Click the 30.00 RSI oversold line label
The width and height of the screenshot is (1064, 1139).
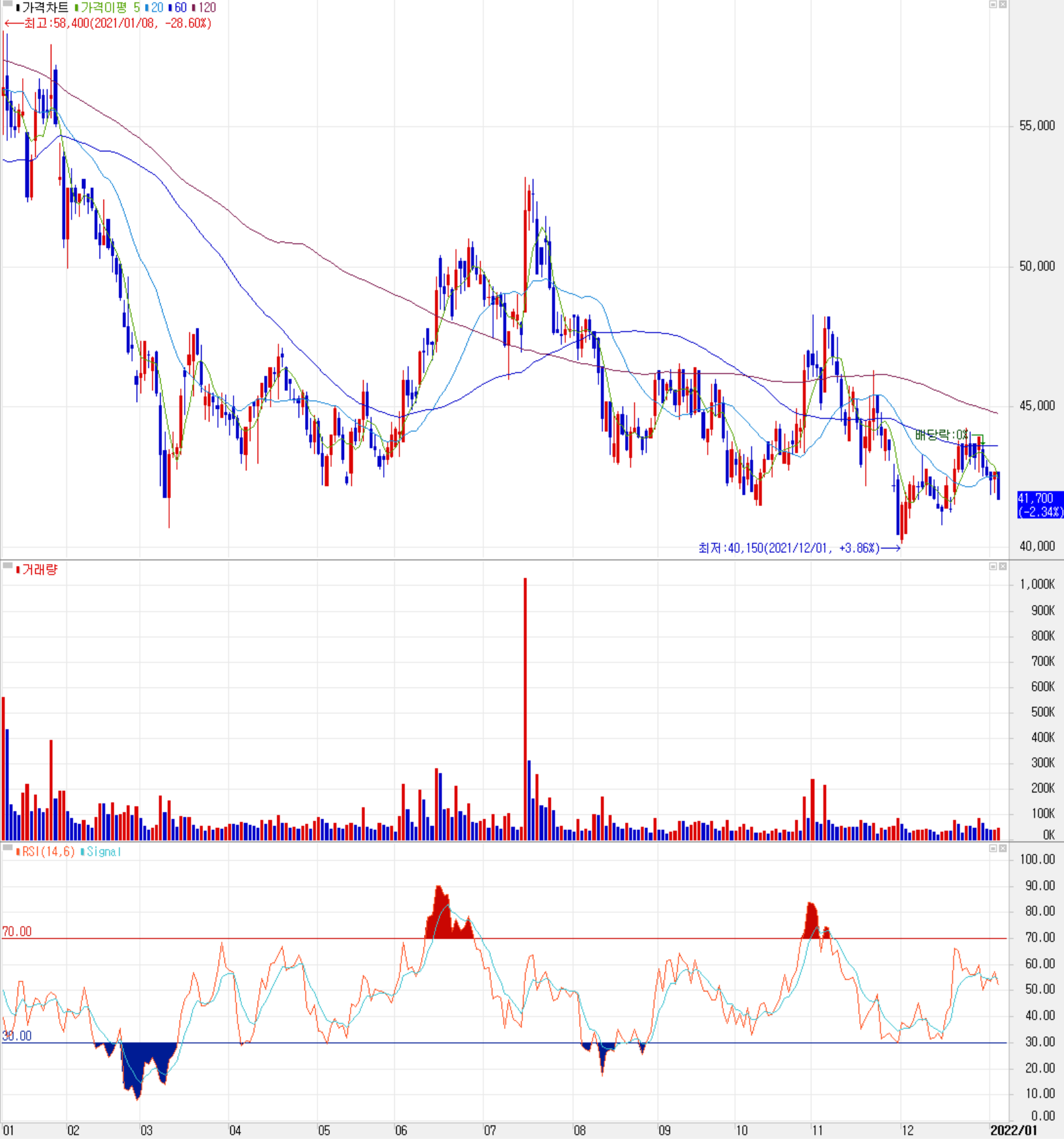click(17, 1036)
